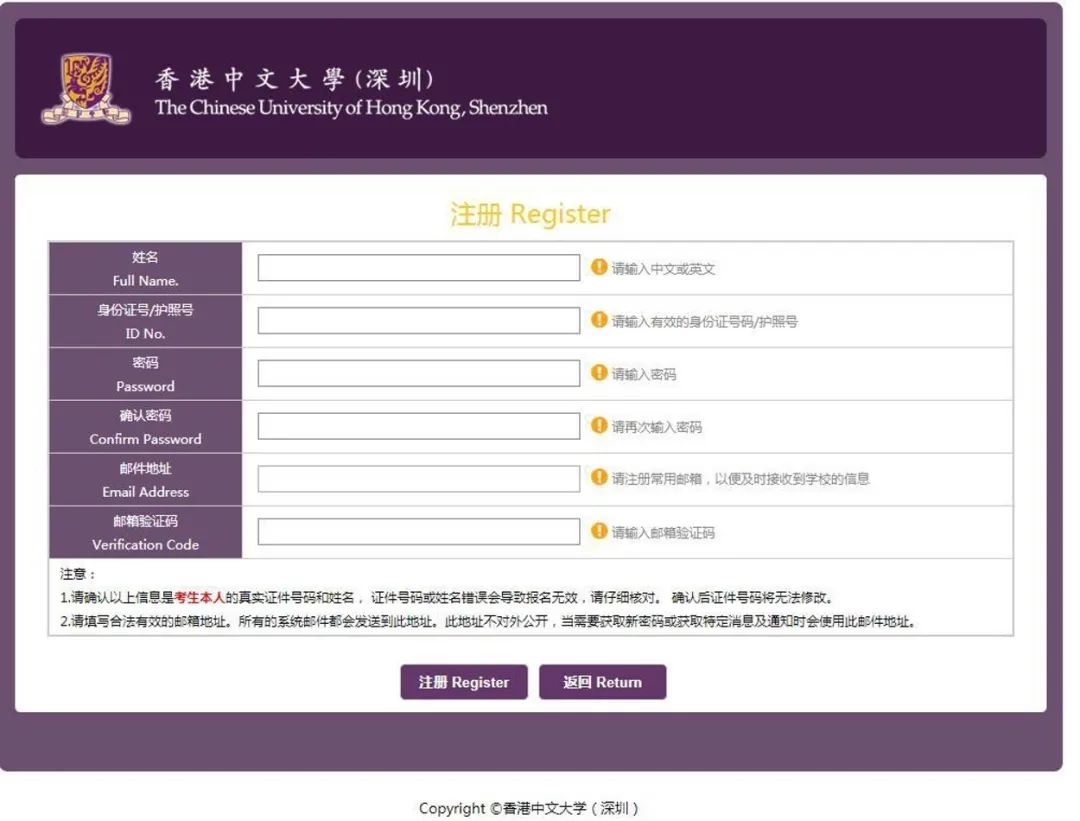This screenshot has height=821, width=1080.
Task: Click the 密码 Password label
Action: [x=145, y=374]
